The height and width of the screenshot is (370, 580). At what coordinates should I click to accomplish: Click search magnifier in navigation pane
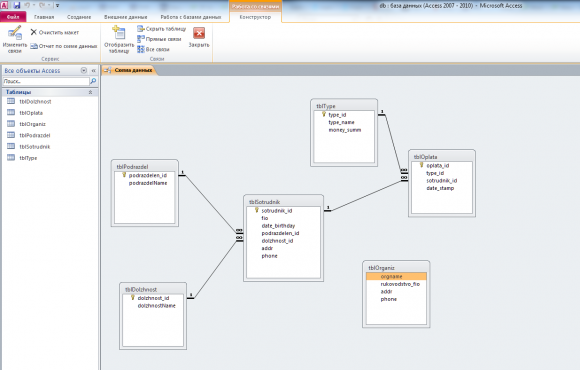point(93,81)
